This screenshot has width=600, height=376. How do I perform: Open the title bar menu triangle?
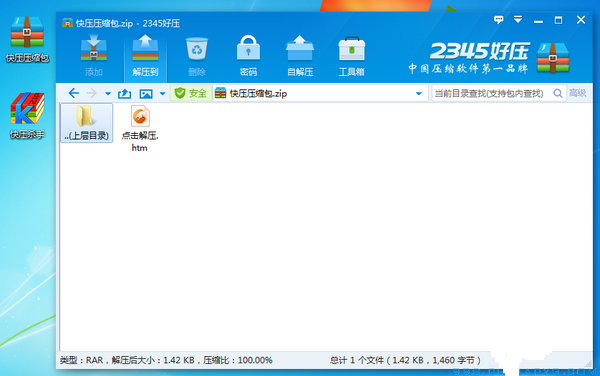pos(518,20)
